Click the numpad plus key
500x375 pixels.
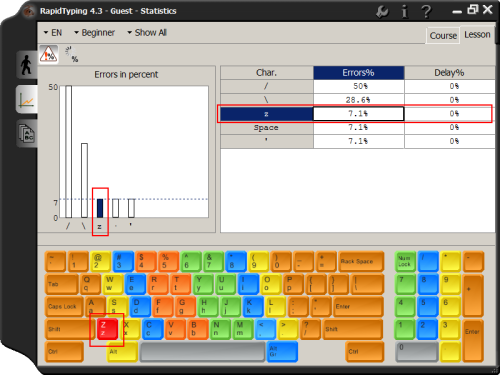tap(473, 295)
